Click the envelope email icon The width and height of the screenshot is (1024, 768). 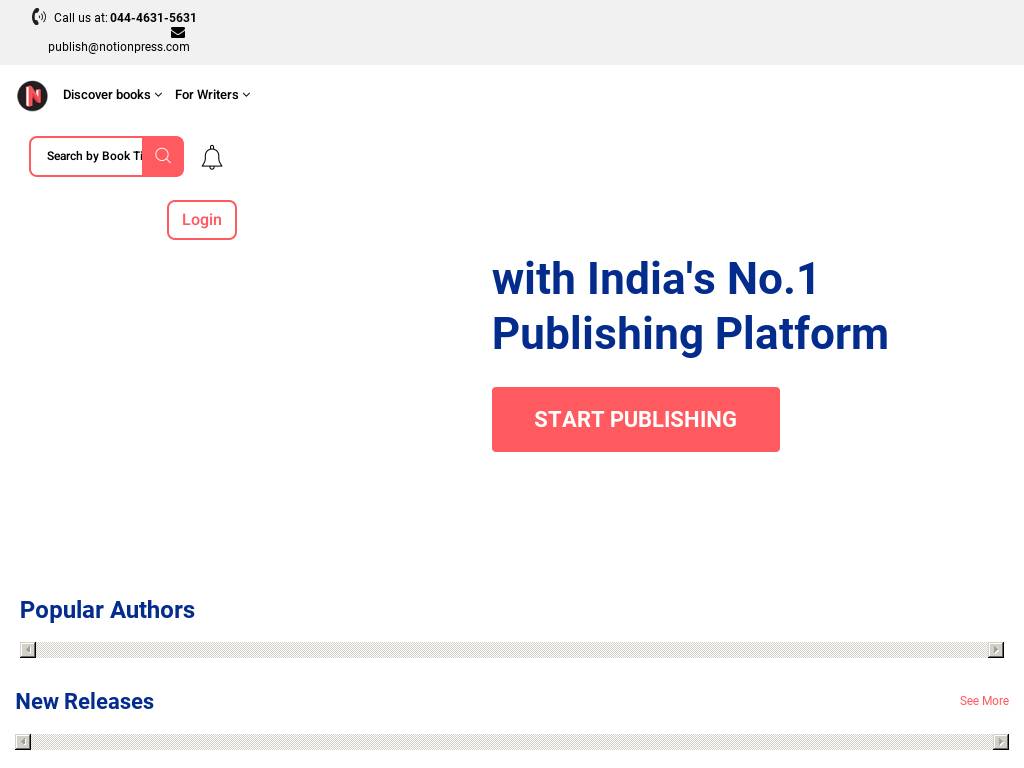178,32
